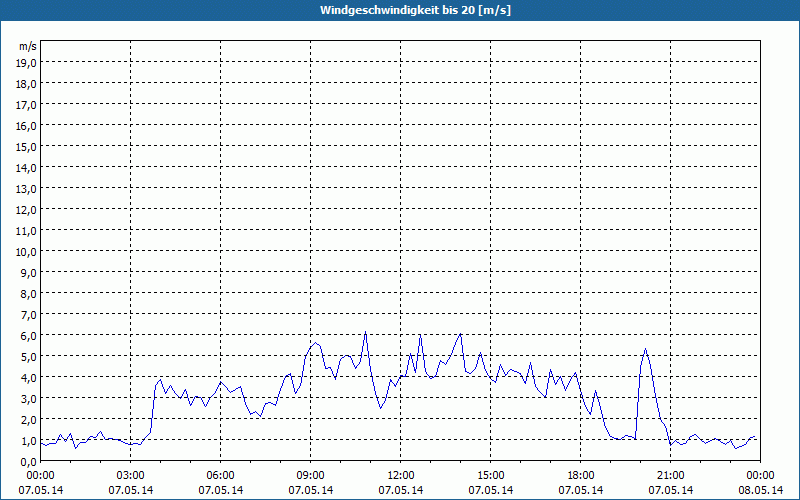800x500 pixels.
Task: Select the 12,0 y-axis label
Action: (27, 210)
